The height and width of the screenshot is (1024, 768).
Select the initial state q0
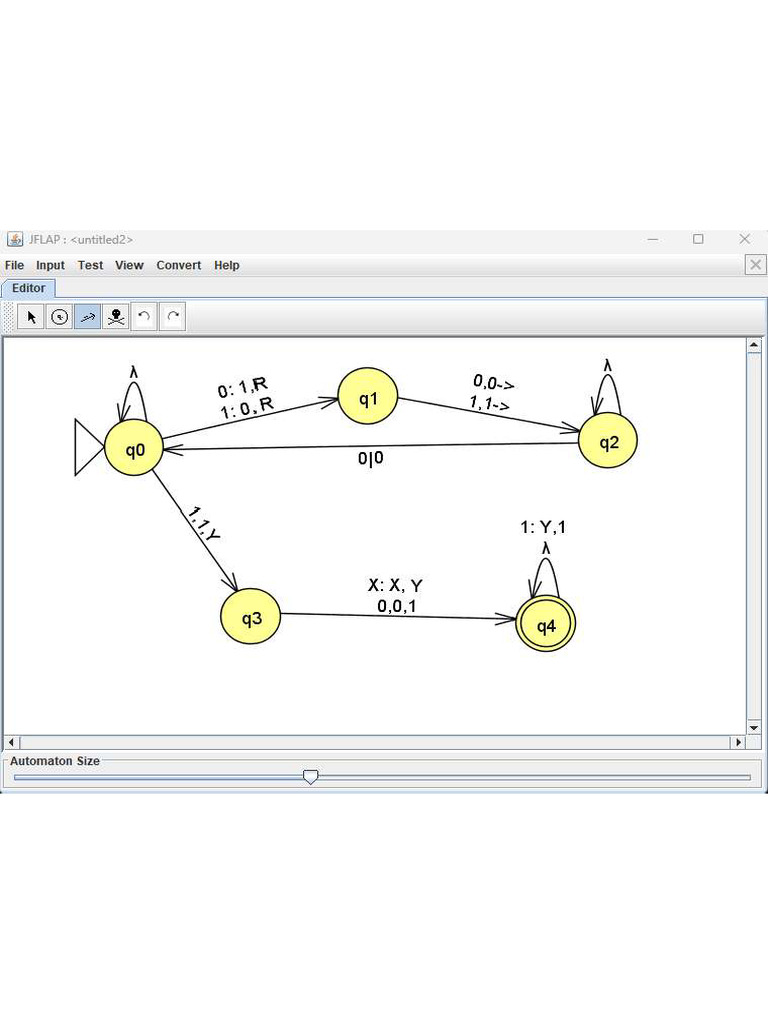pos(134,448)
